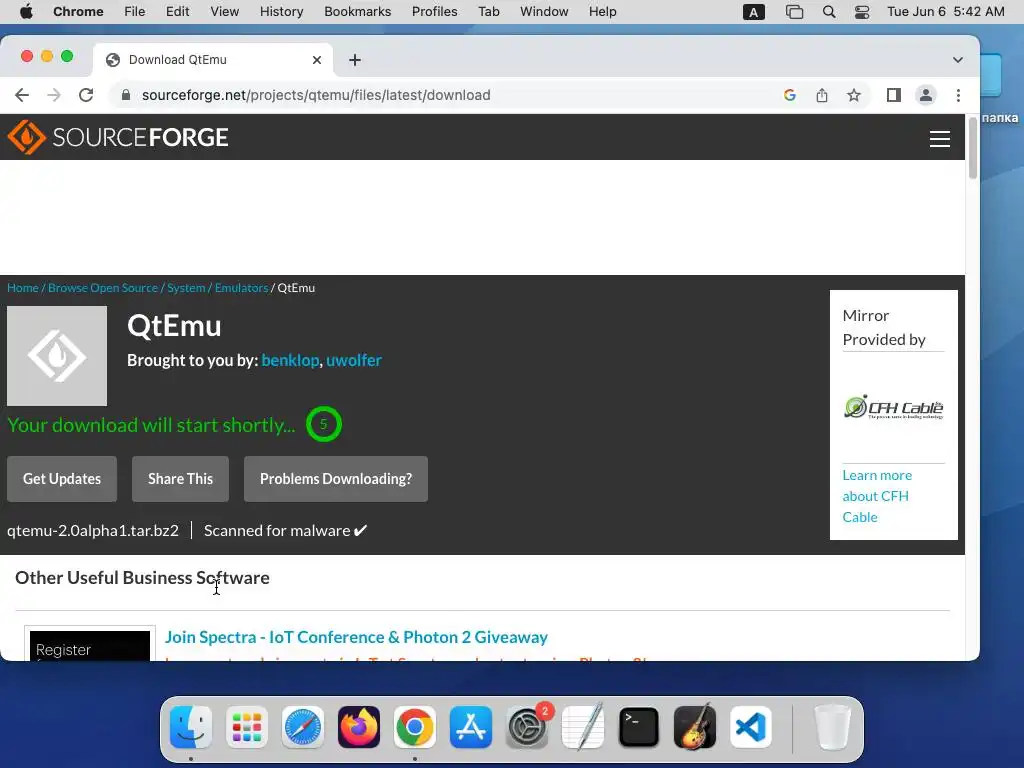Bookmark this page with the star icon
The image size is (1024, 768).
point(854,95)
